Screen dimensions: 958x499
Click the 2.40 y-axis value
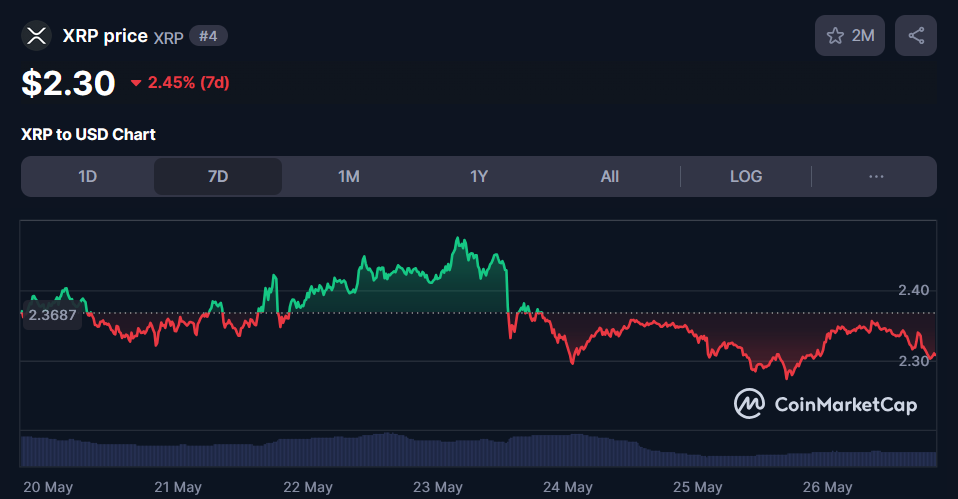tap(913, 290)
